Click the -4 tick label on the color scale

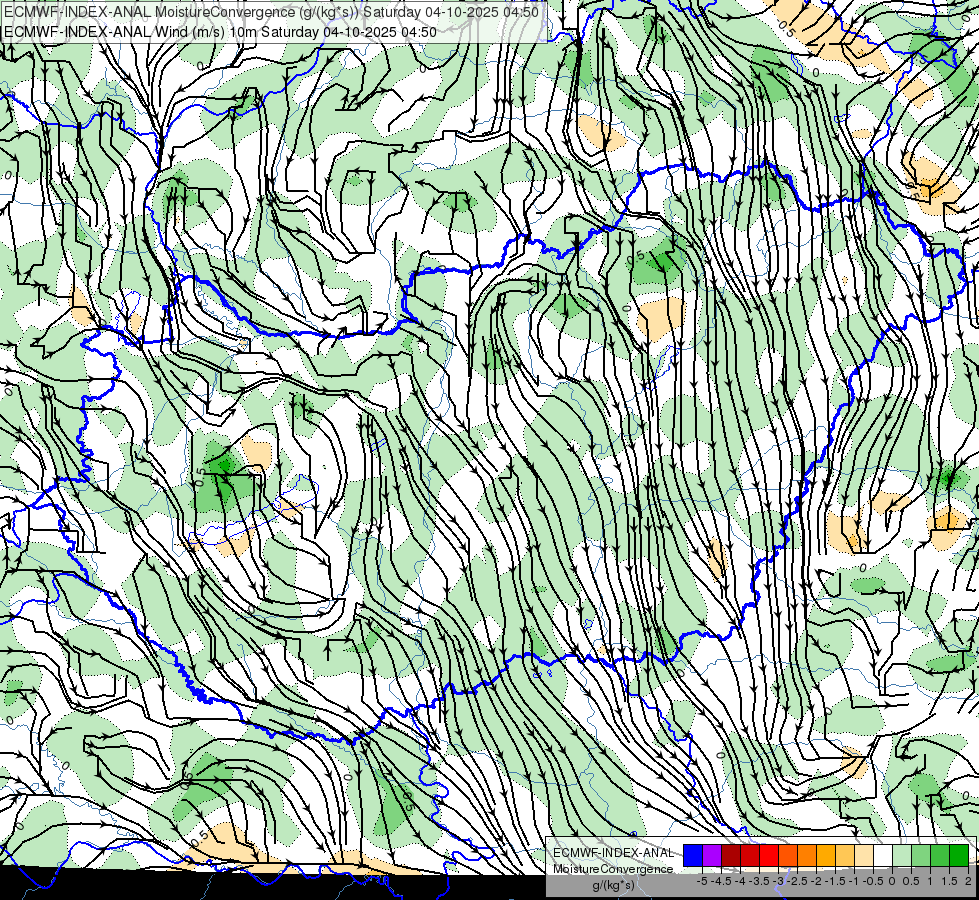(x=740, y=881)
